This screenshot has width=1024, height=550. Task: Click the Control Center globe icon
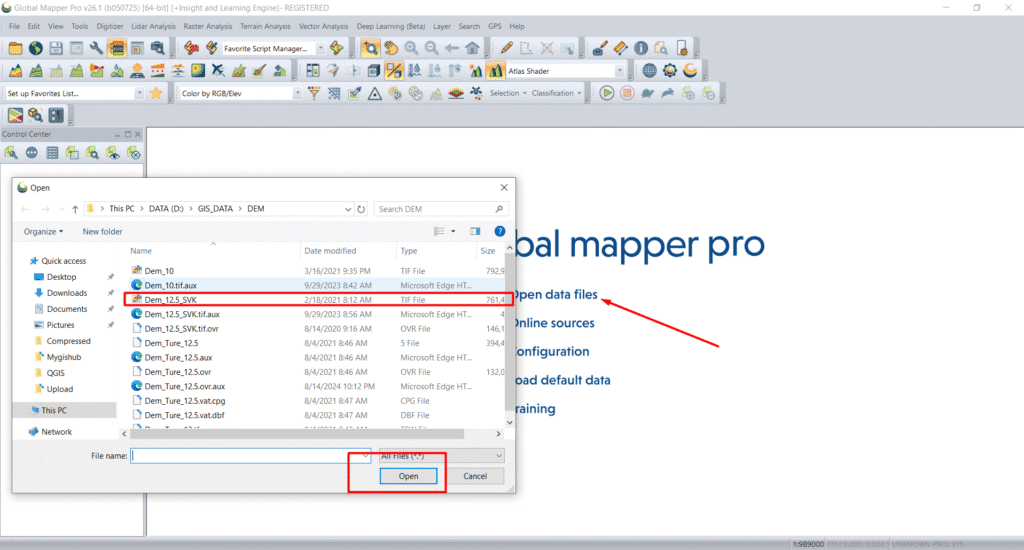[x=31, y=153]
